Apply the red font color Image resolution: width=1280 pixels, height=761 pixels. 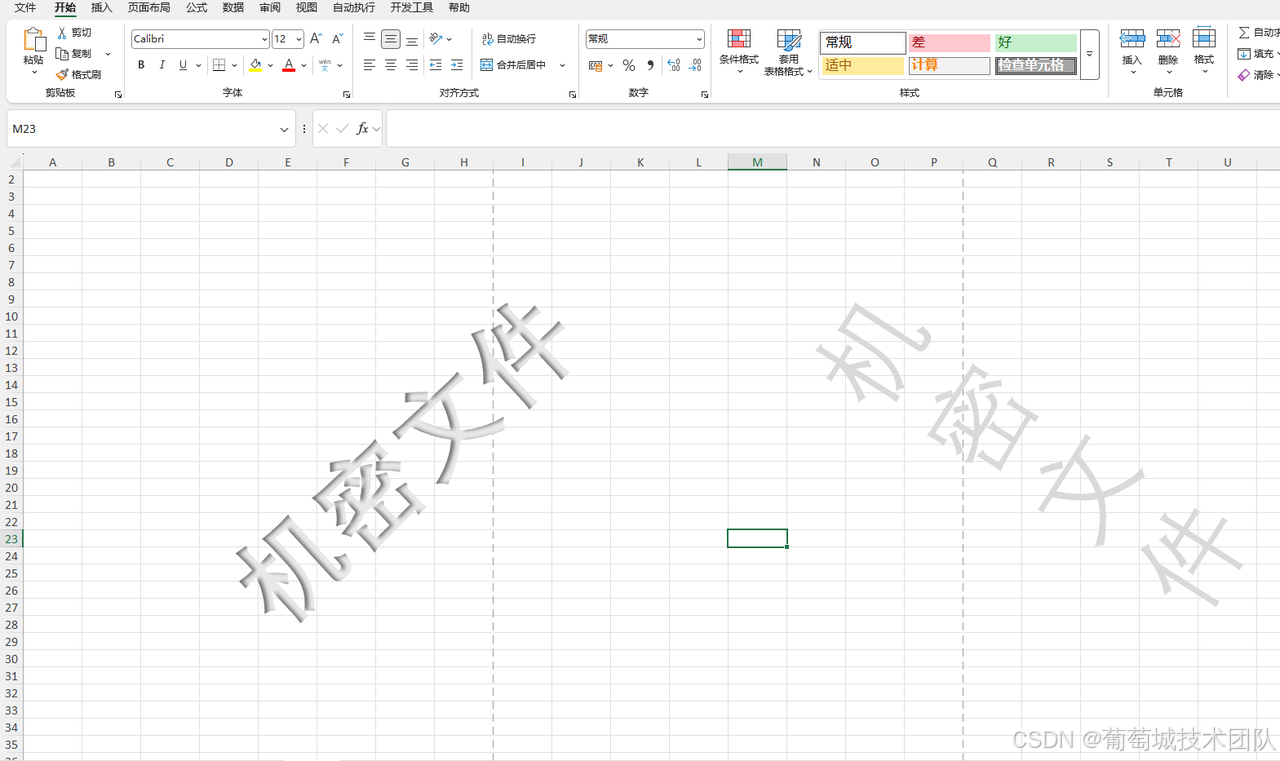[289, 65]
